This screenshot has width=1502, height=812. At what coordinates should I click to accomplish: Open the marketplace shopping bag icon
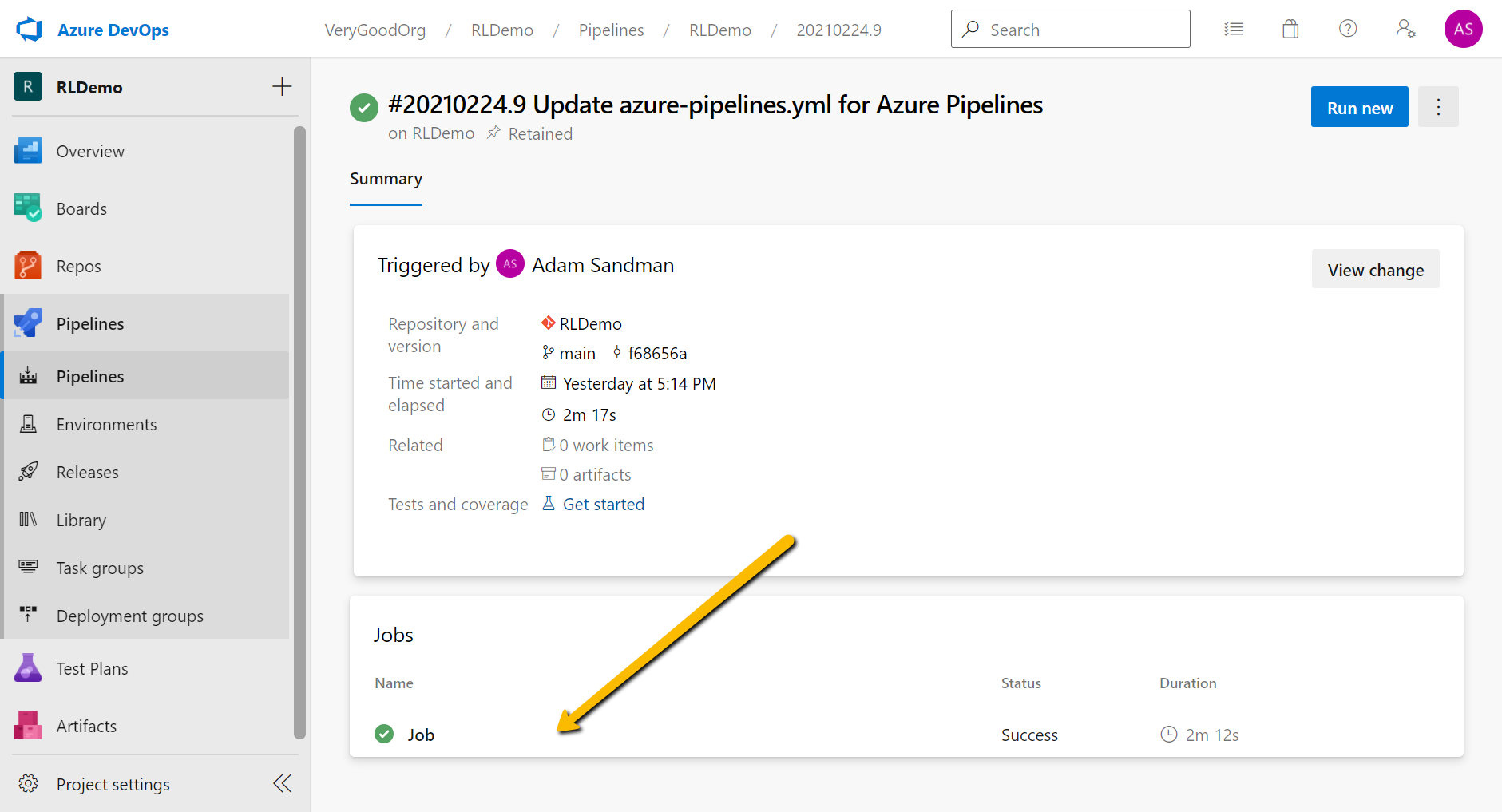[x=1290, y=30]
